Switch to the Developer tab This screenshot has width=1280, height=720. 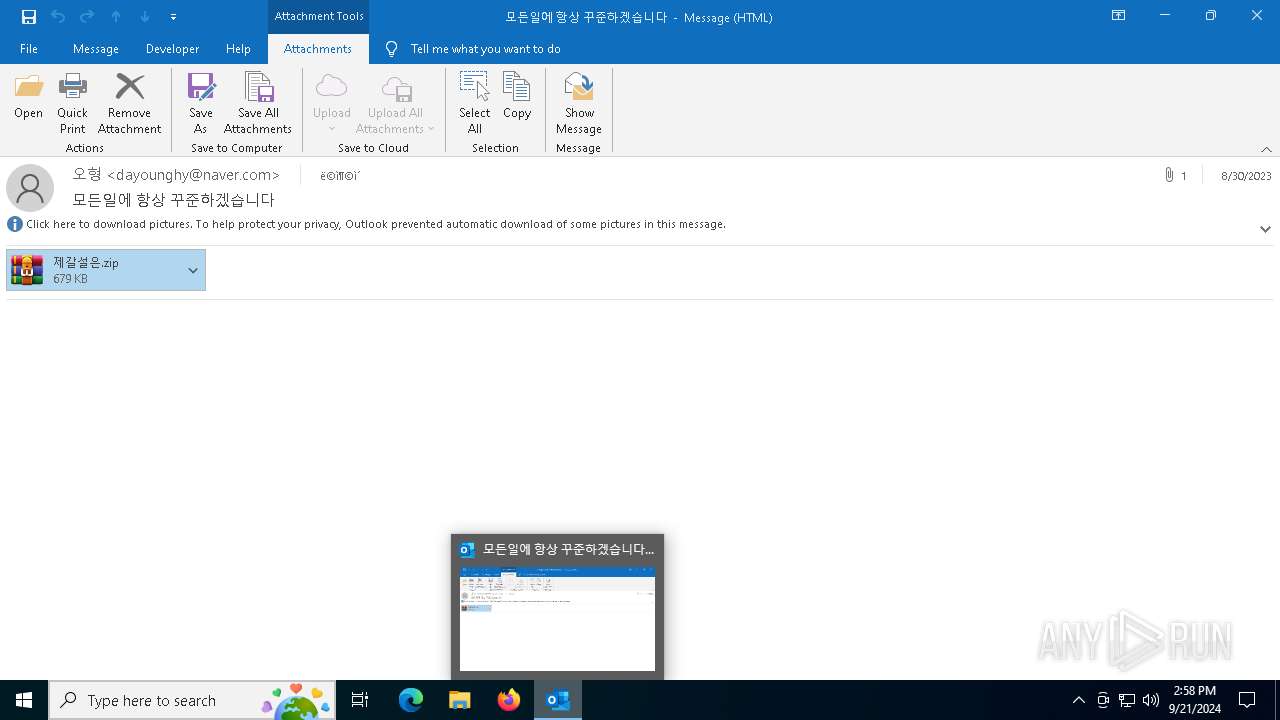click(x=172, y=48)
